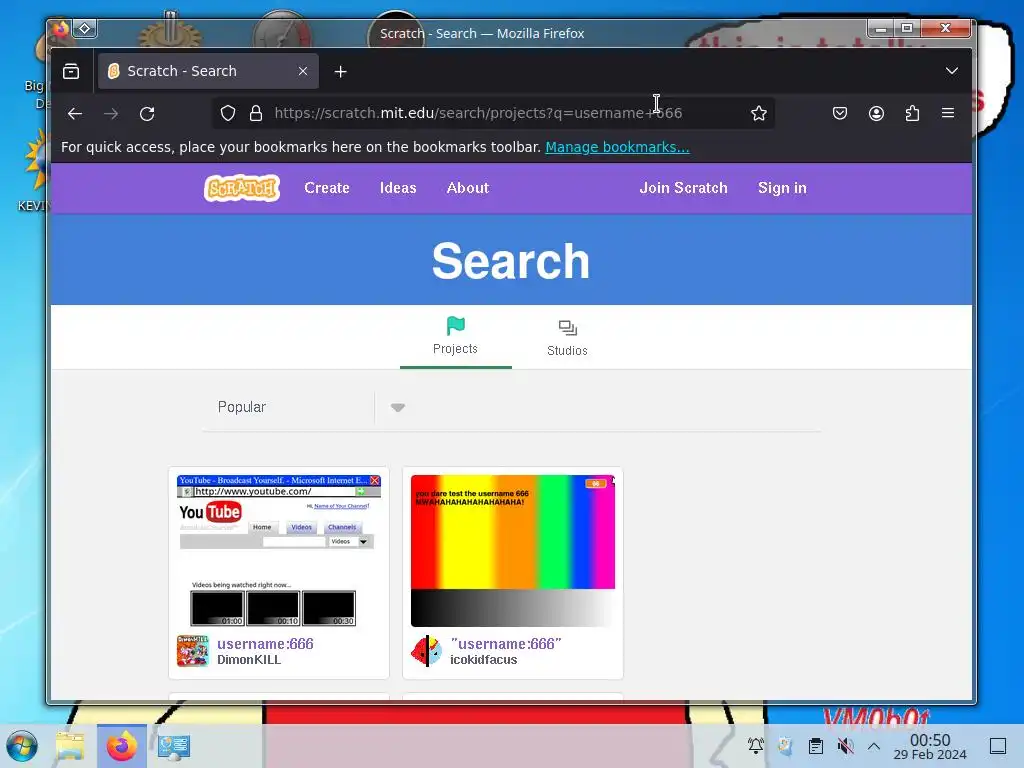Select the Projects flag tab
This screenshot has height=768, width=1024.
pos(455,336)
